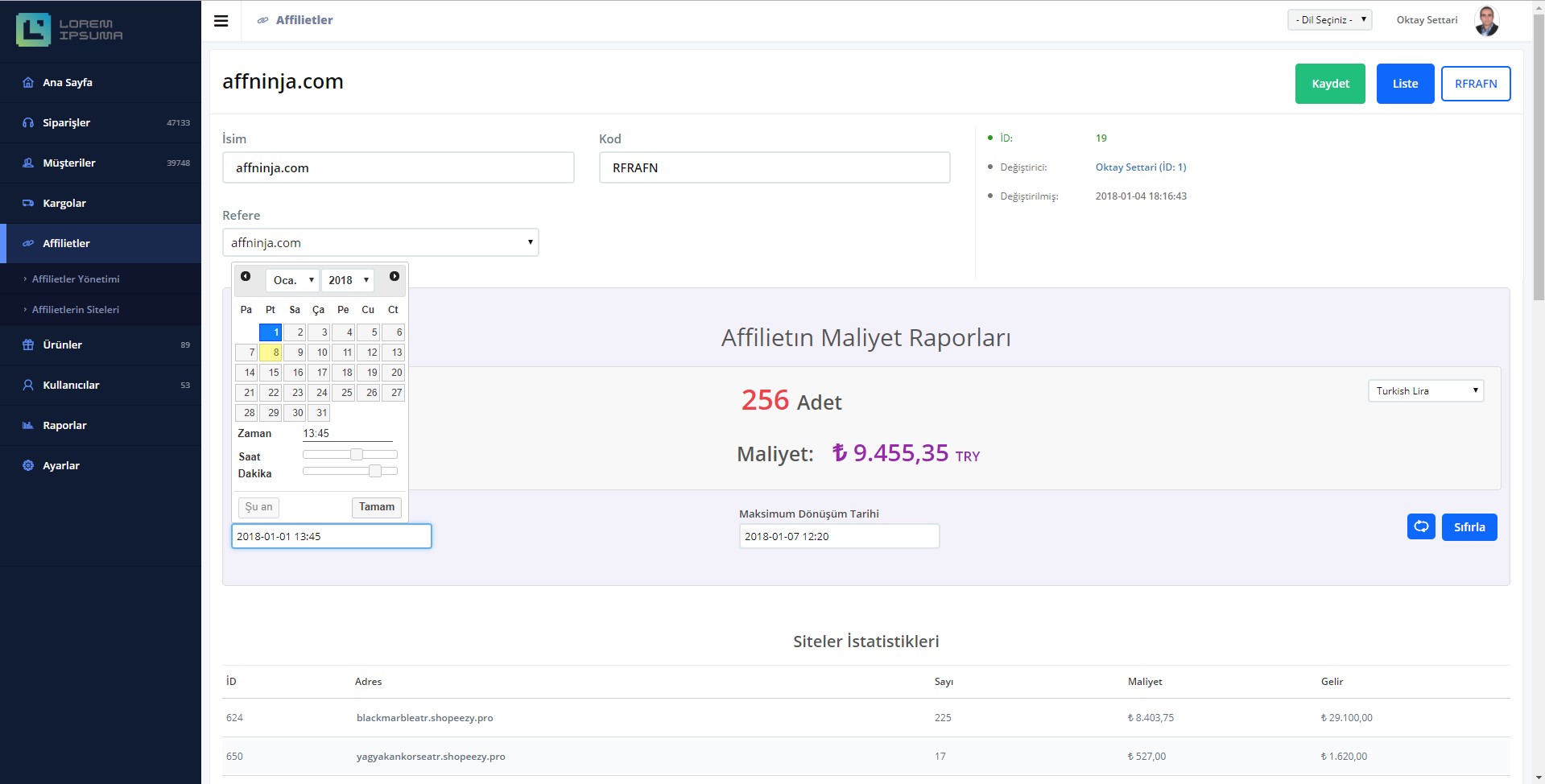Open the Dil Seçiniz language dropdown
The width and height of the screenshot is (1545, 784).
tap(1329, 20)
